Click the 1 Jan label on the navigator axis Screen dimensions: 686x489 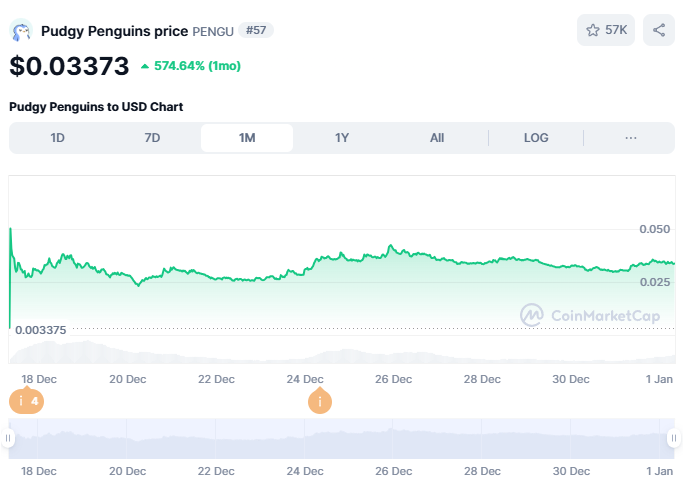coord(660,471)
